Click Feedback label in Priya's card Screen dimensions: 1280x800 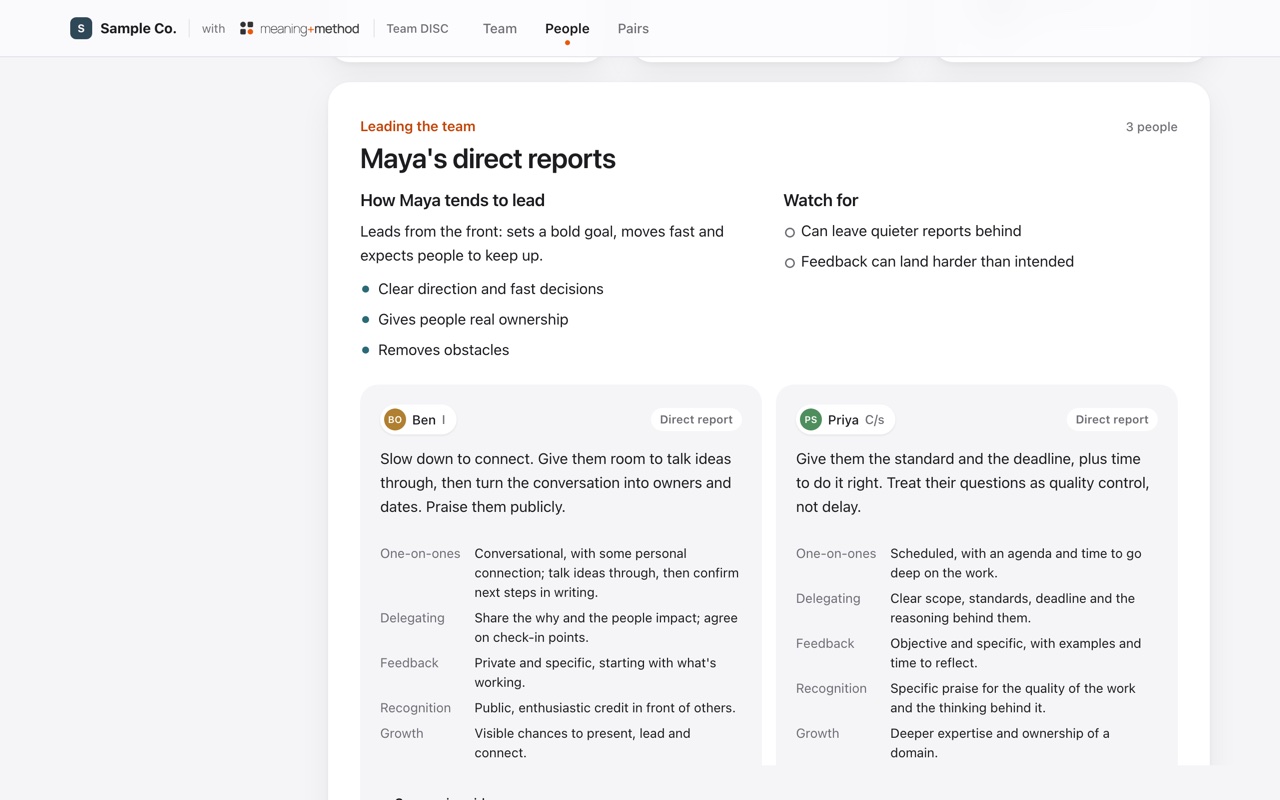coord(825,643)
